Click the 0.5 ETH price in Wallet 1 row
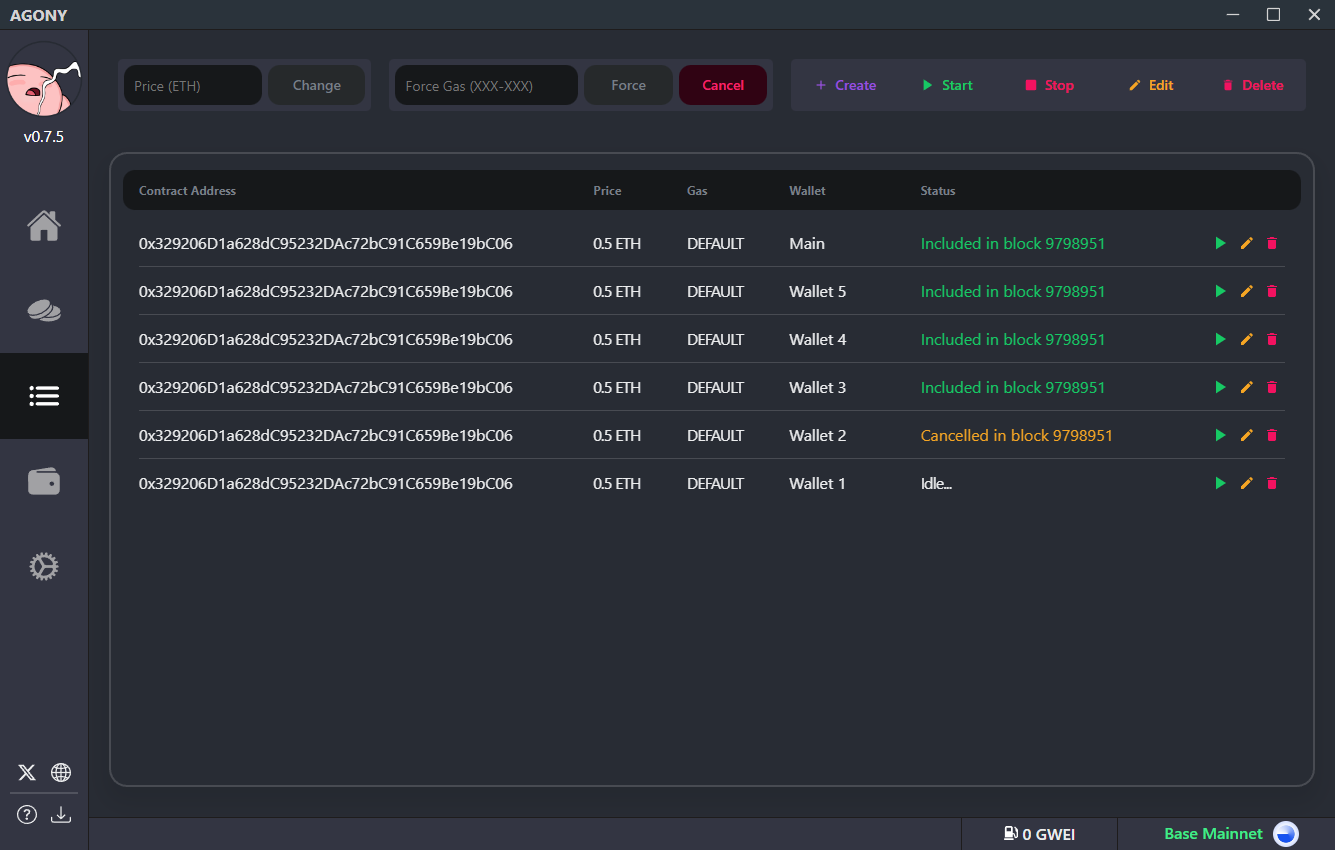This screenshot has height=850, width=1335. (x=617, y=483)
